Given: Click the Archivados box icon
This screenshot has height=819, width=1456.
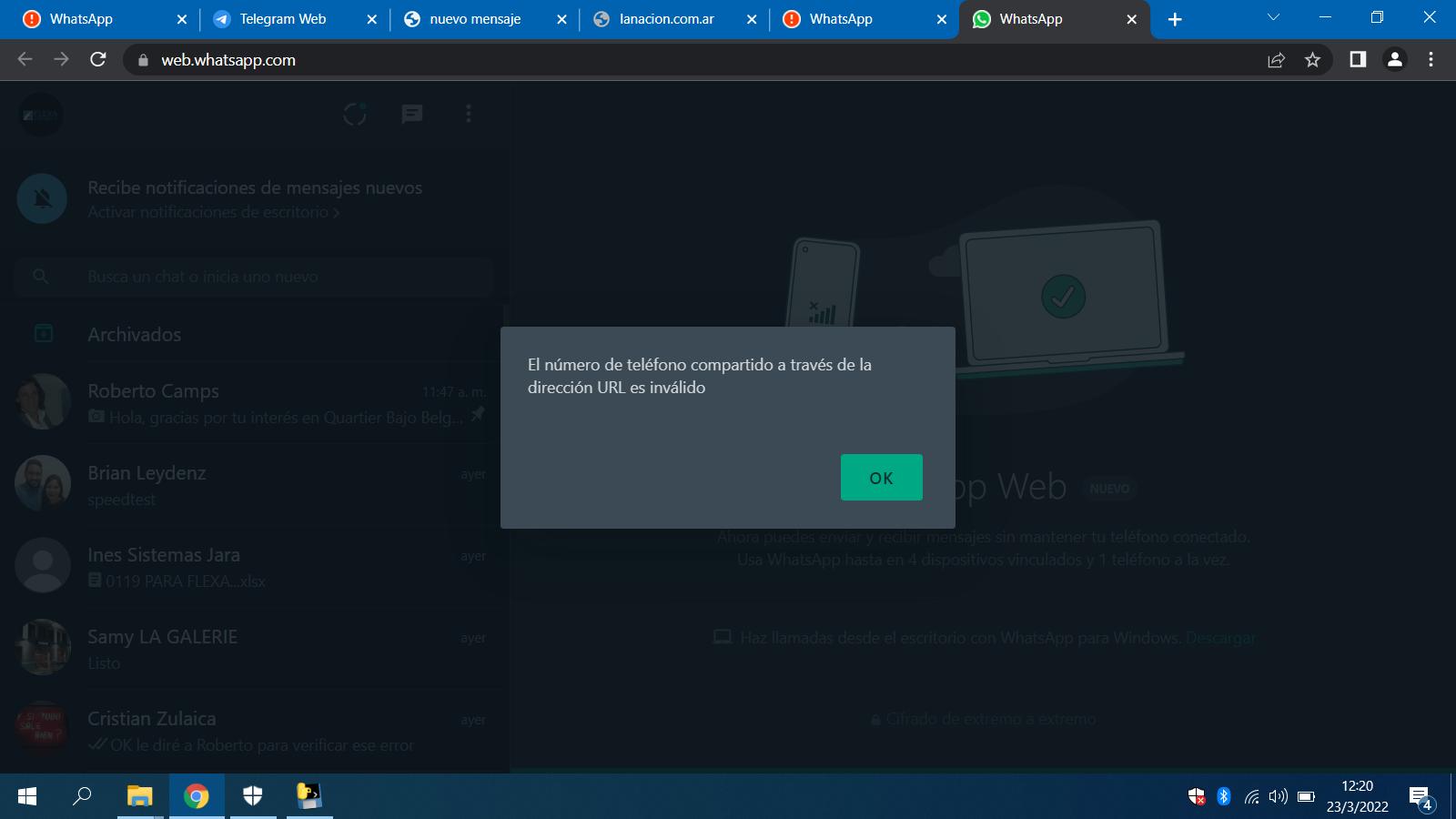Looking at the screenshot, I should tap(43, 334).
